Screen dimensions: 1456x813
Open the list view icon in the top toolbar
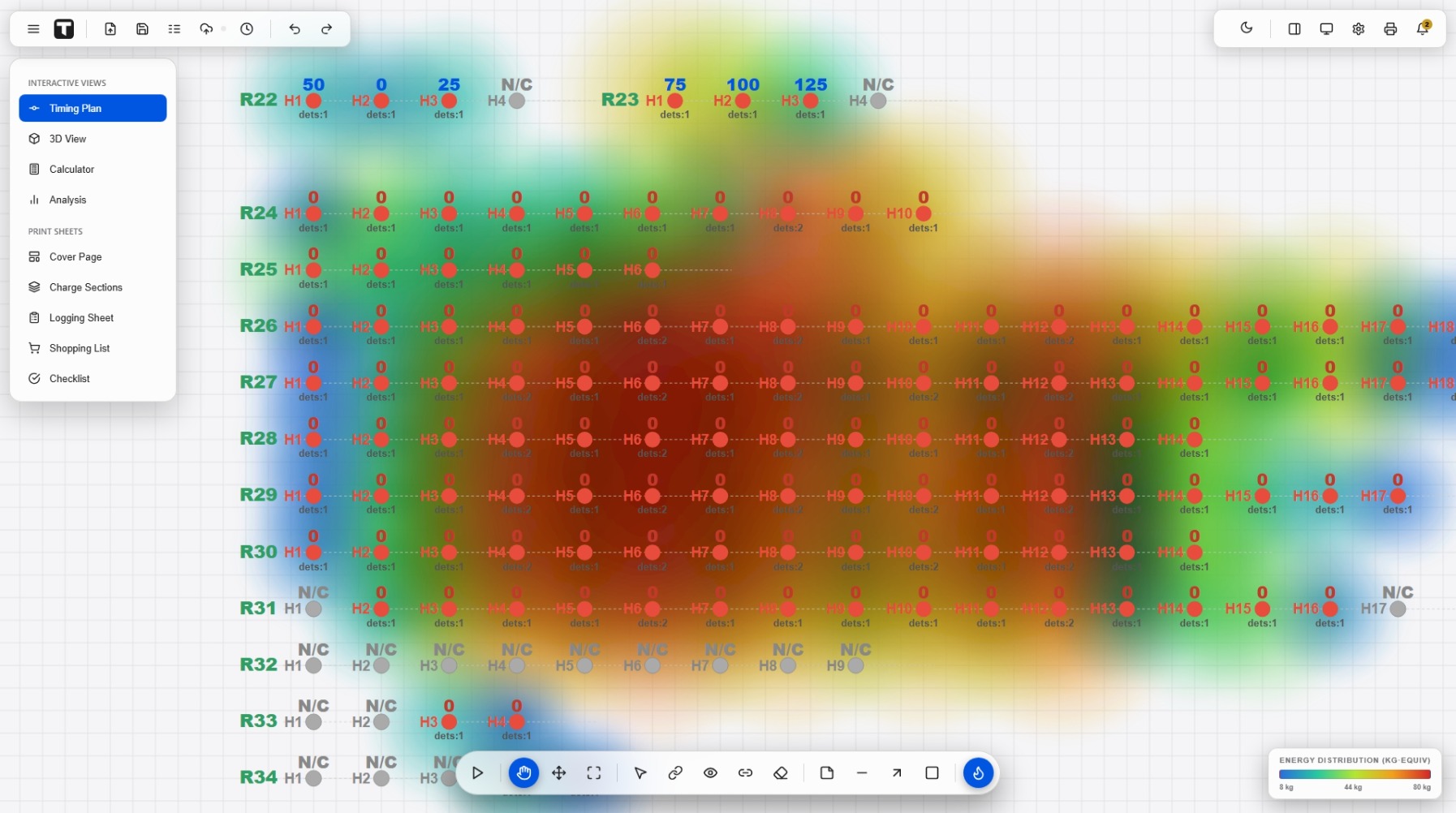click(174, 29)
